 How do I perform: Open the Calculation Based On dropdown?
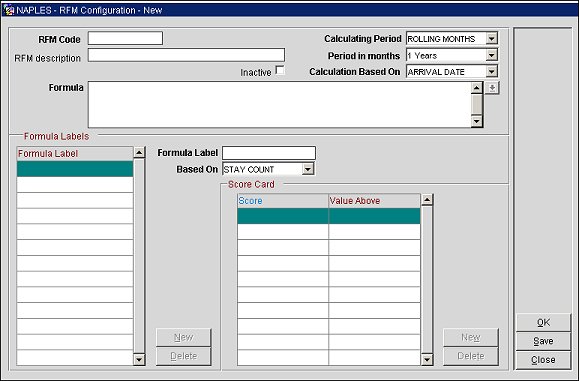click(492, 72)
